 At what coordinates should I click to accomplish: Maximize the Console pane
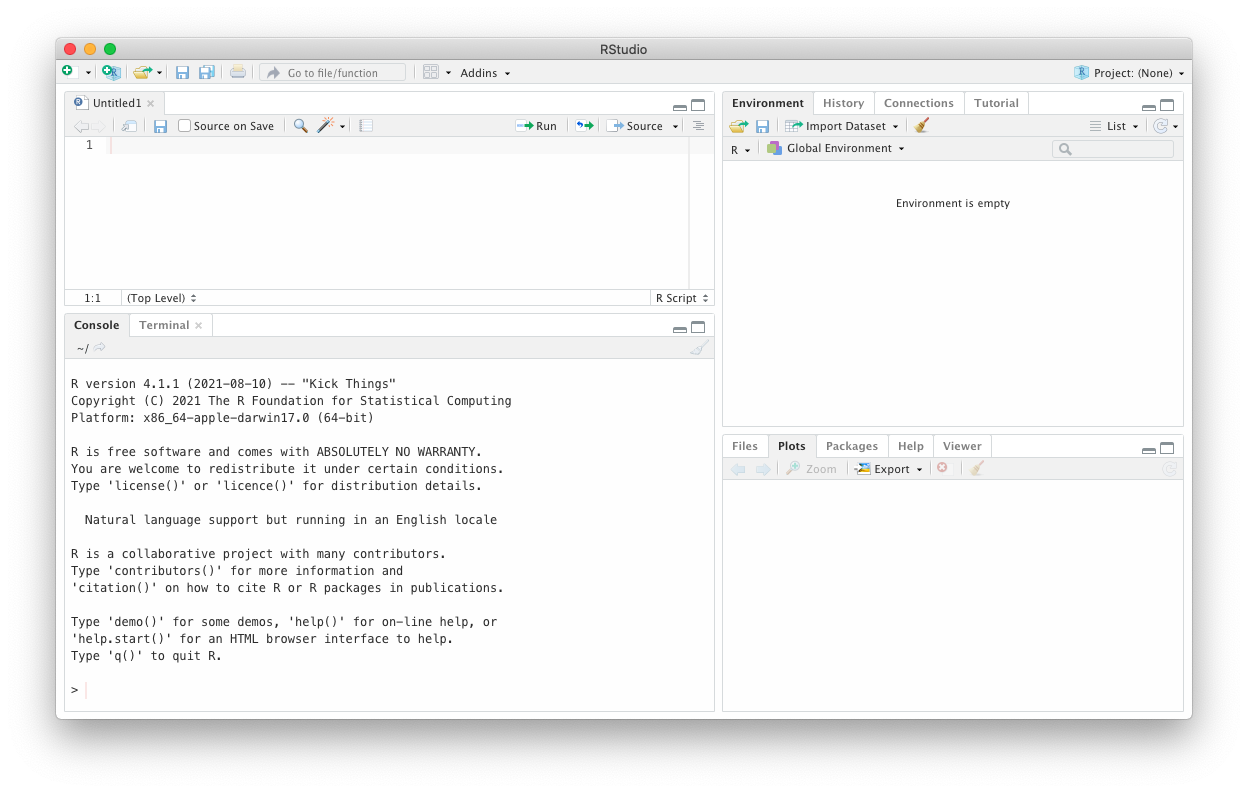tap(698, 327)
